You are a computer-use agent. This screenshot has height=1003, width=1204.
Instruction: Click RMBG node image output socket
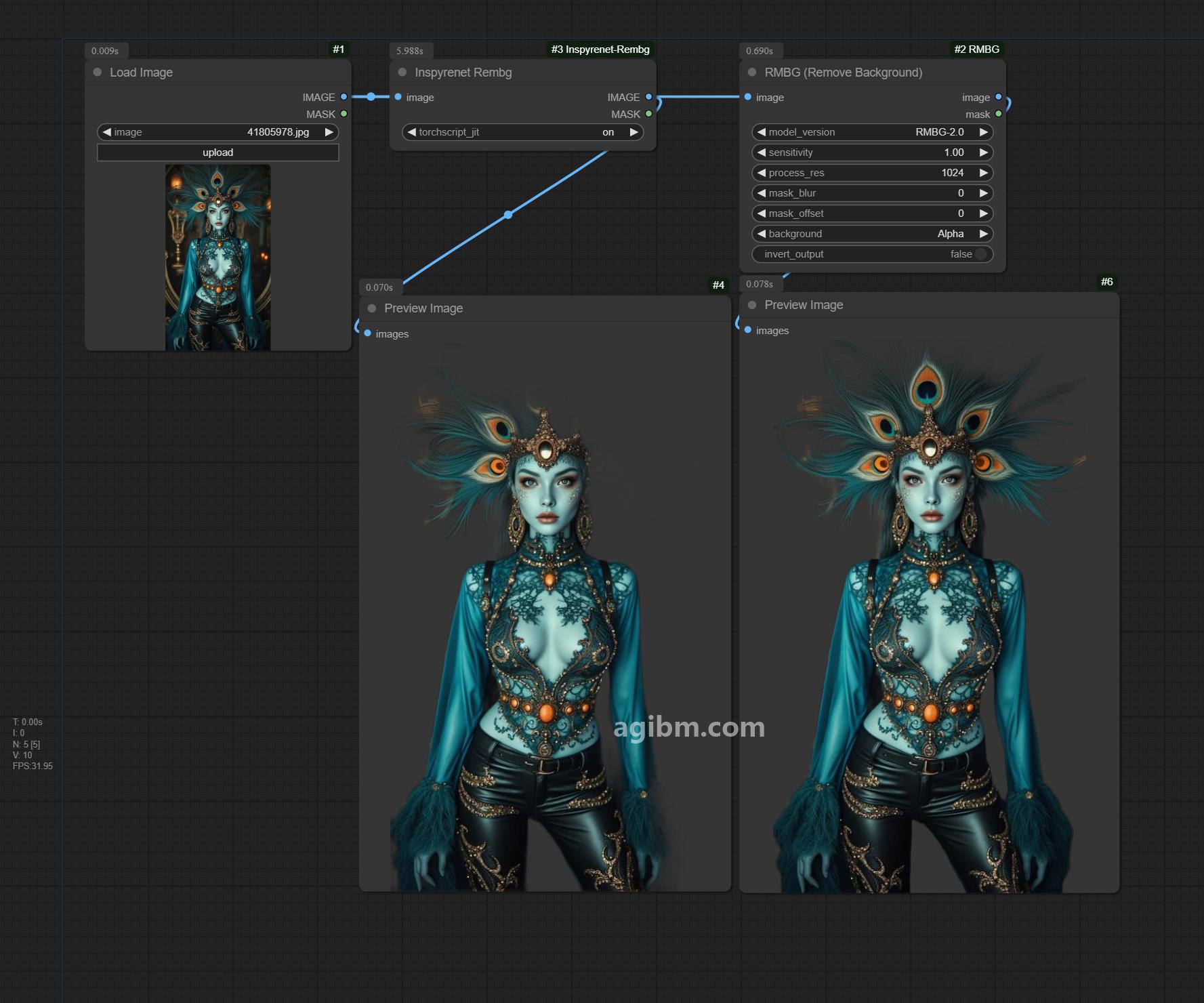tap(999, 97)
